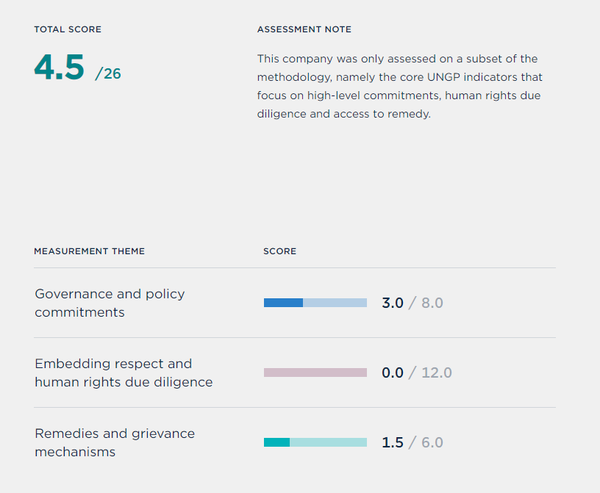The width and height of the screenshot is (600, 493).
Task: Select the 1.5 Remedies score value
Action: [x=392, y=443]
